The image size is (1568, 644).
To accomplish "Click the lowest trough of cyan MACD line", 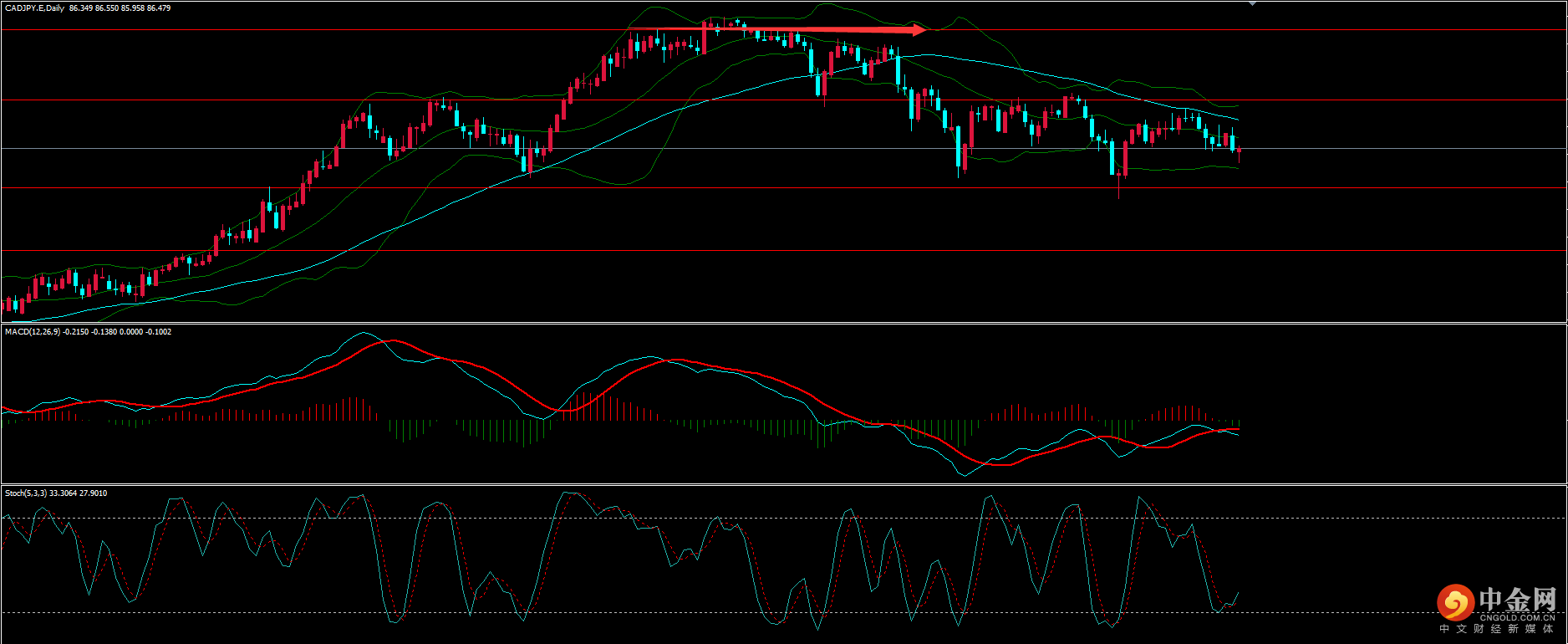I will pyautogui.click(x=965, y=476).
